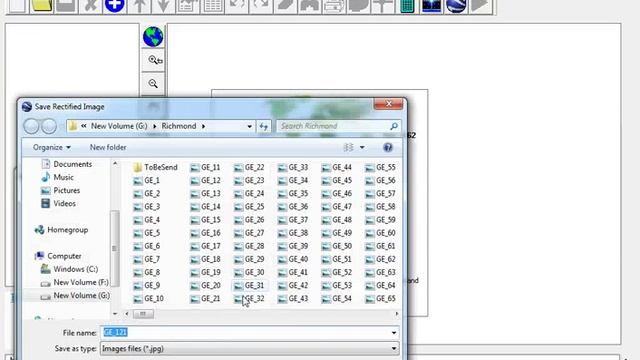640x360 pixels.
Task: Click the printer toolbar icon
Action: 334,6
